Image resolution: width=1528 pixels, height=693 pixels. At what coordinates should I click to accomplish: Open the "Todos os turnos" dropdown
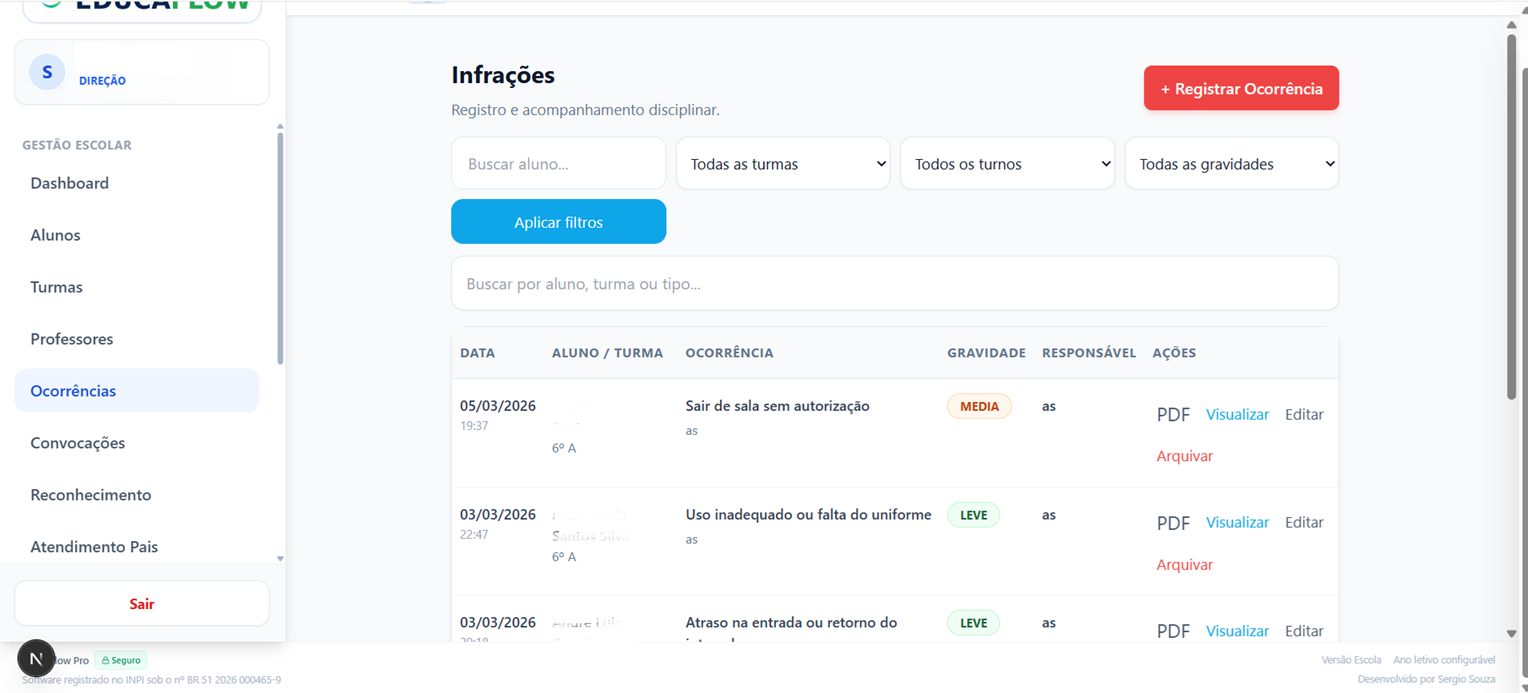tap(1007, 163)
